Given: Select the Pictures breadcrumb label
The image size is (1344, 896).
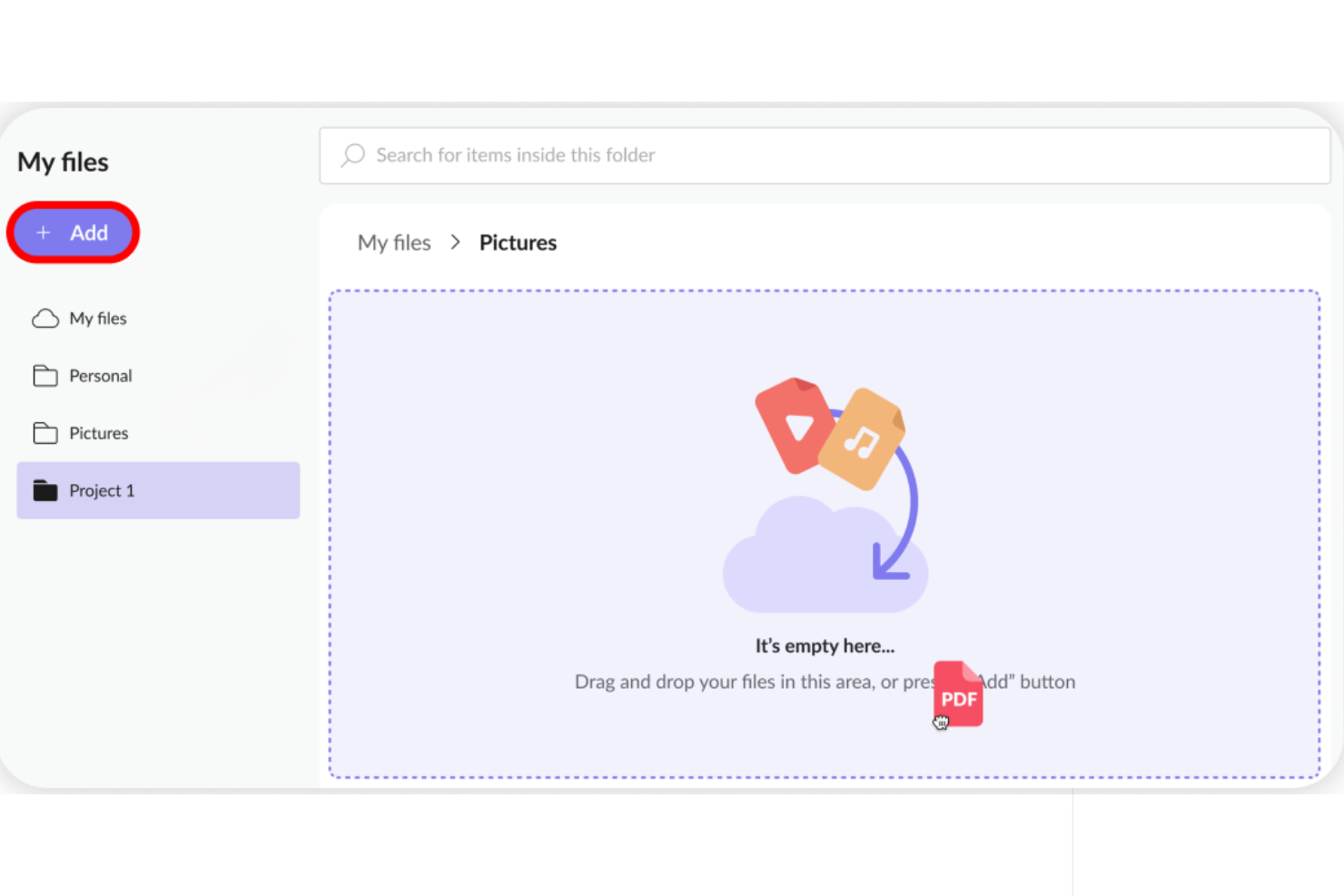Looking at the screenshot, I should point(518,242).
